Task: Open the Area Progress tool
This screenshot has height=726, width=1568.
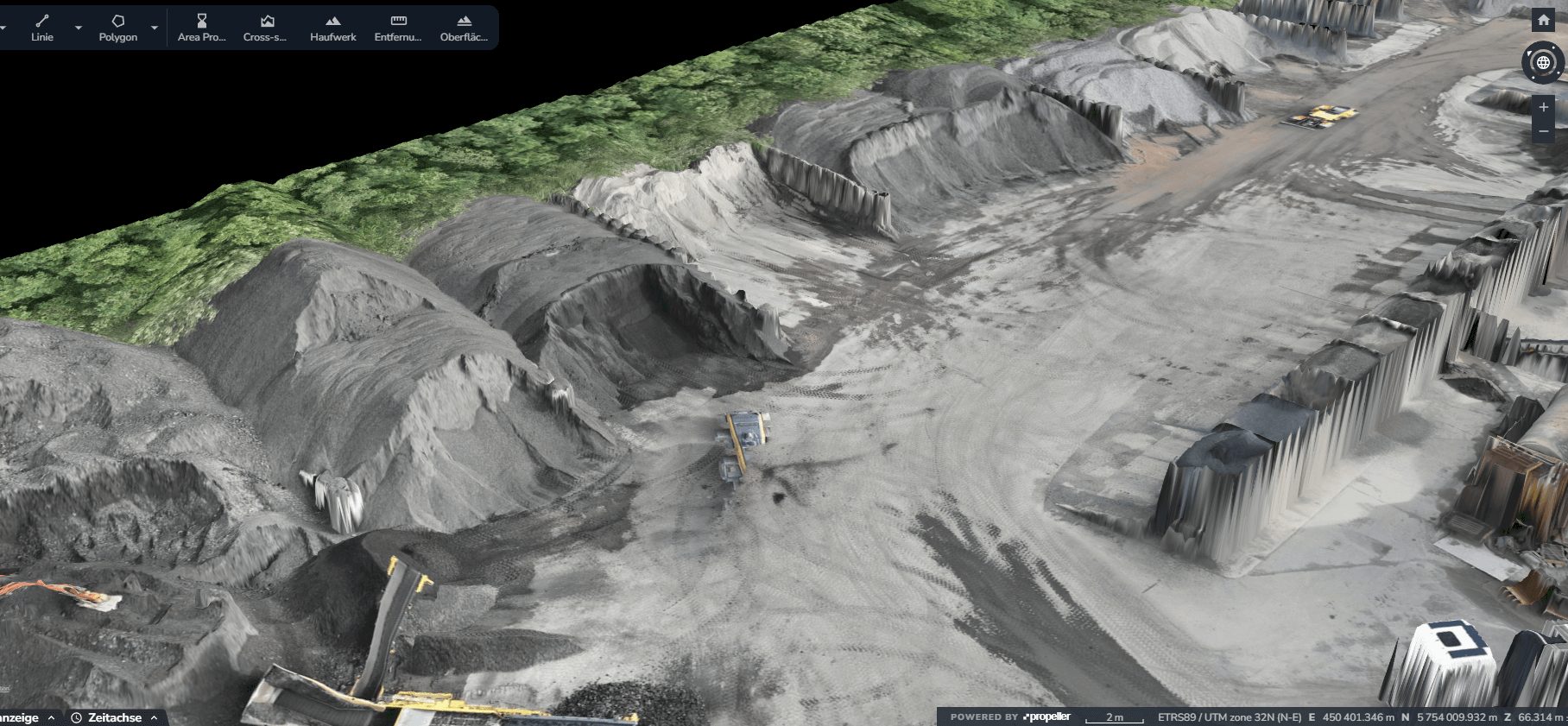Action: point(201,27)
